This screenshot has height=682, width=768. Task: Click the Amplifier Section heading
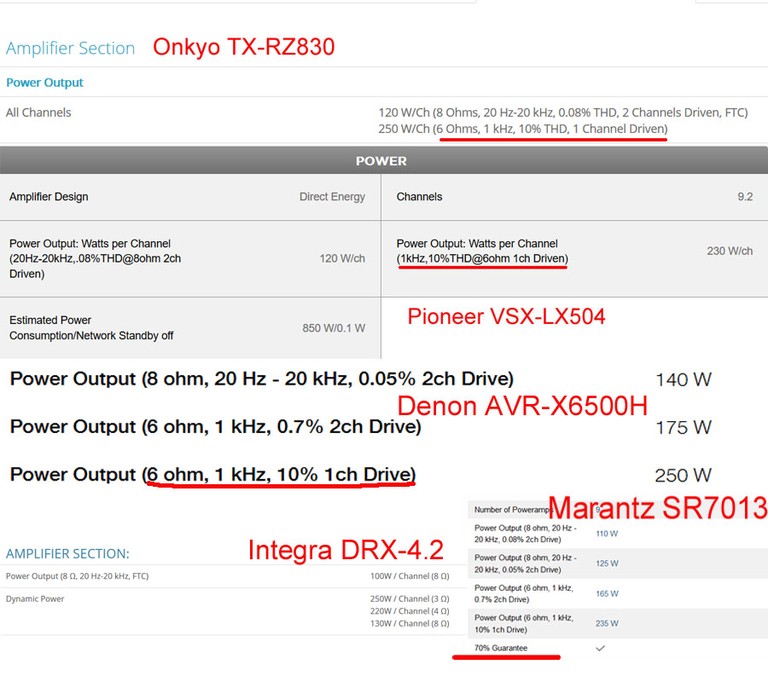(71, 48)
